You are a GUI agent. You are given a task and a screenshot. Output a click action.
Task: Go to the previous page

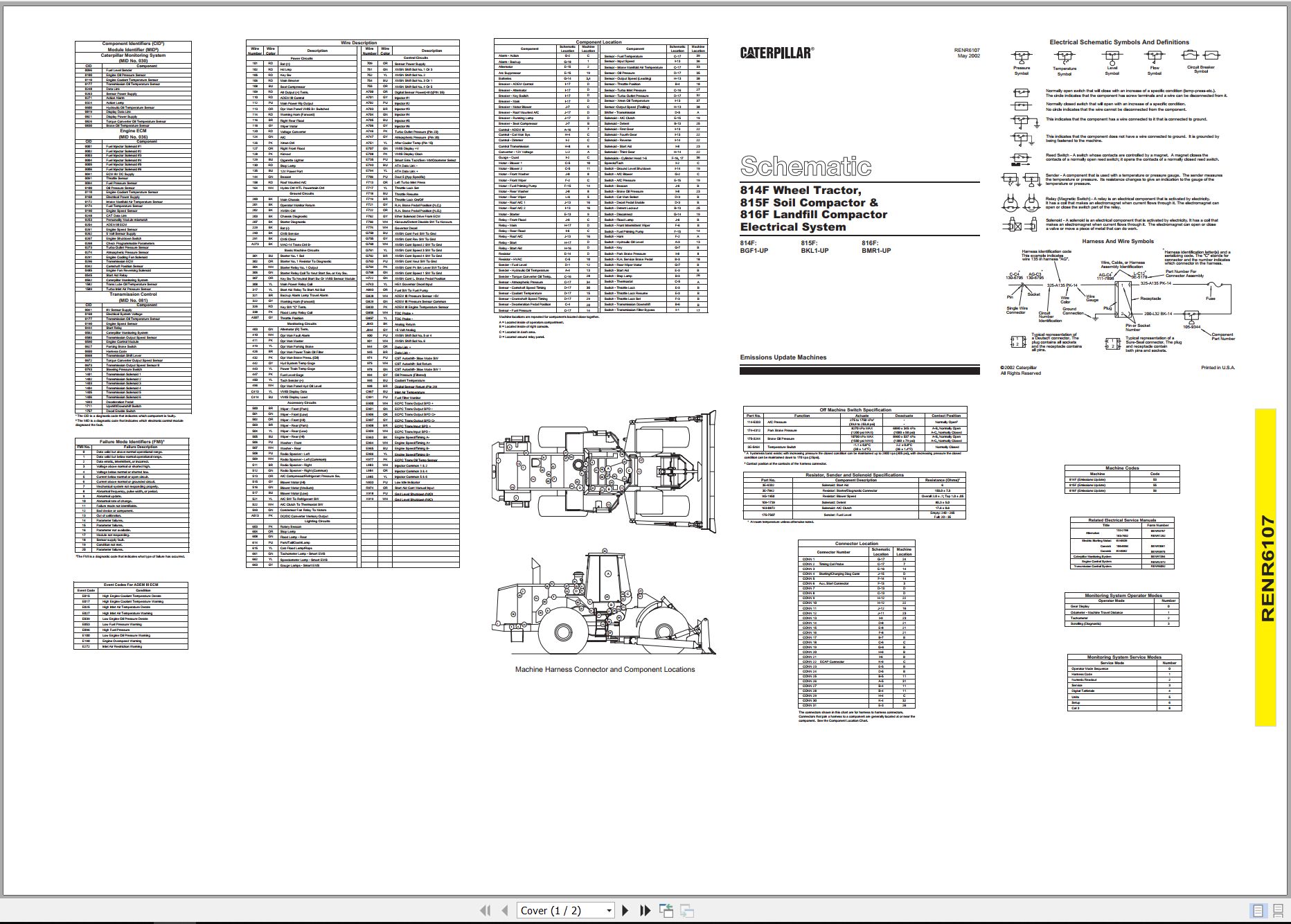point(505,911)
